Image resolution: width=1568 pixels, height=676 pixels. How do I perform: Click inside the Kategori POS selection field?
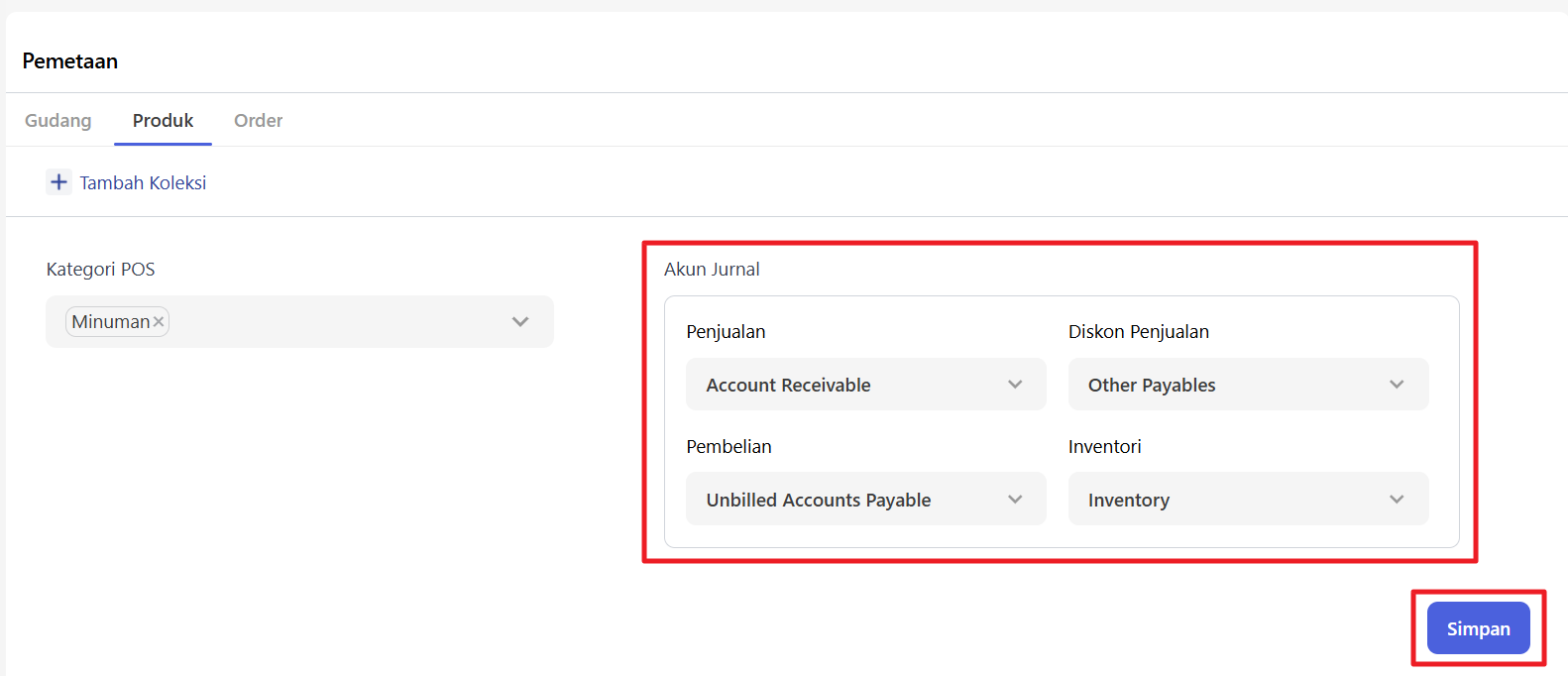click(x=337, y=322)
